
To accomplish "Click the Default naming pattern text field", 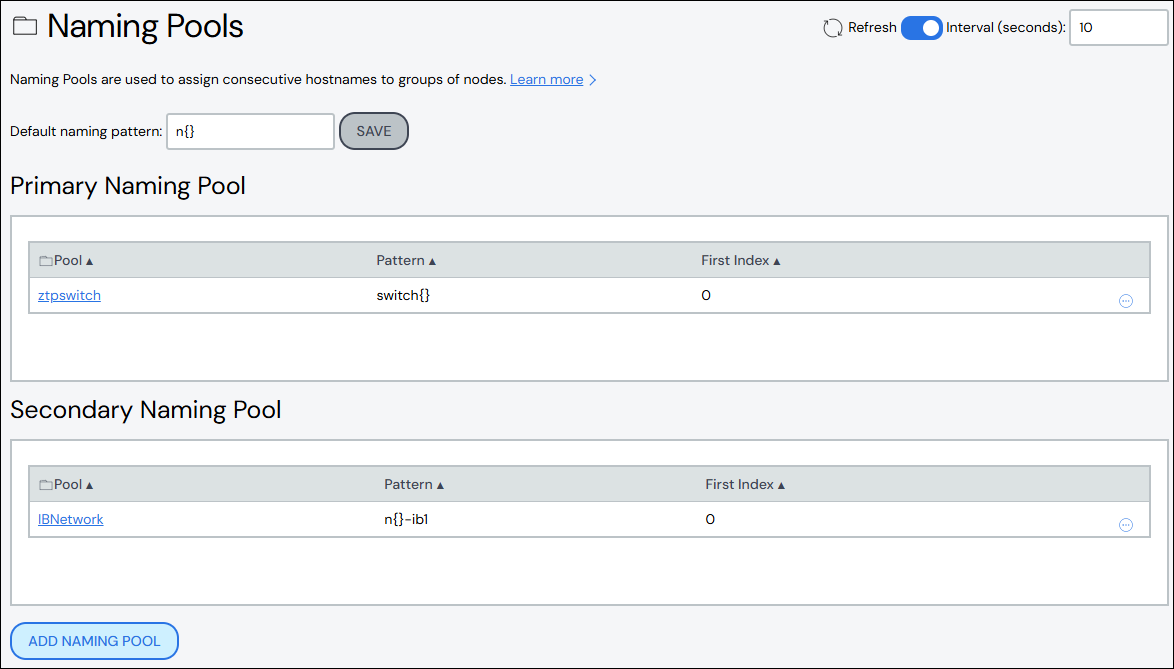I will coord(250,131).
